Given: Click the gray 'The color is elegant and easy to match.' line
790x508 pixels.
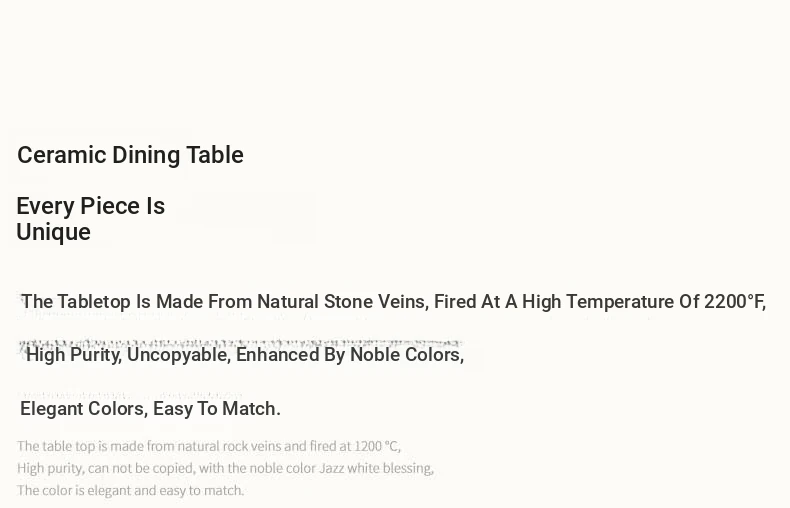Looking at the screenshot, I should [130, 490].
